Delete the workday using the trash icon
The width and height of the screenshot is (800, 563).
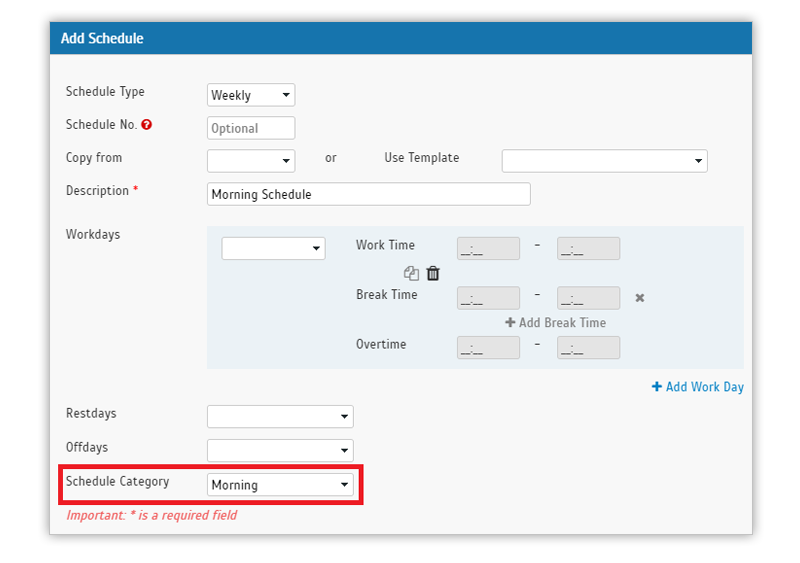pyautogui.click(x=433, y=274)
